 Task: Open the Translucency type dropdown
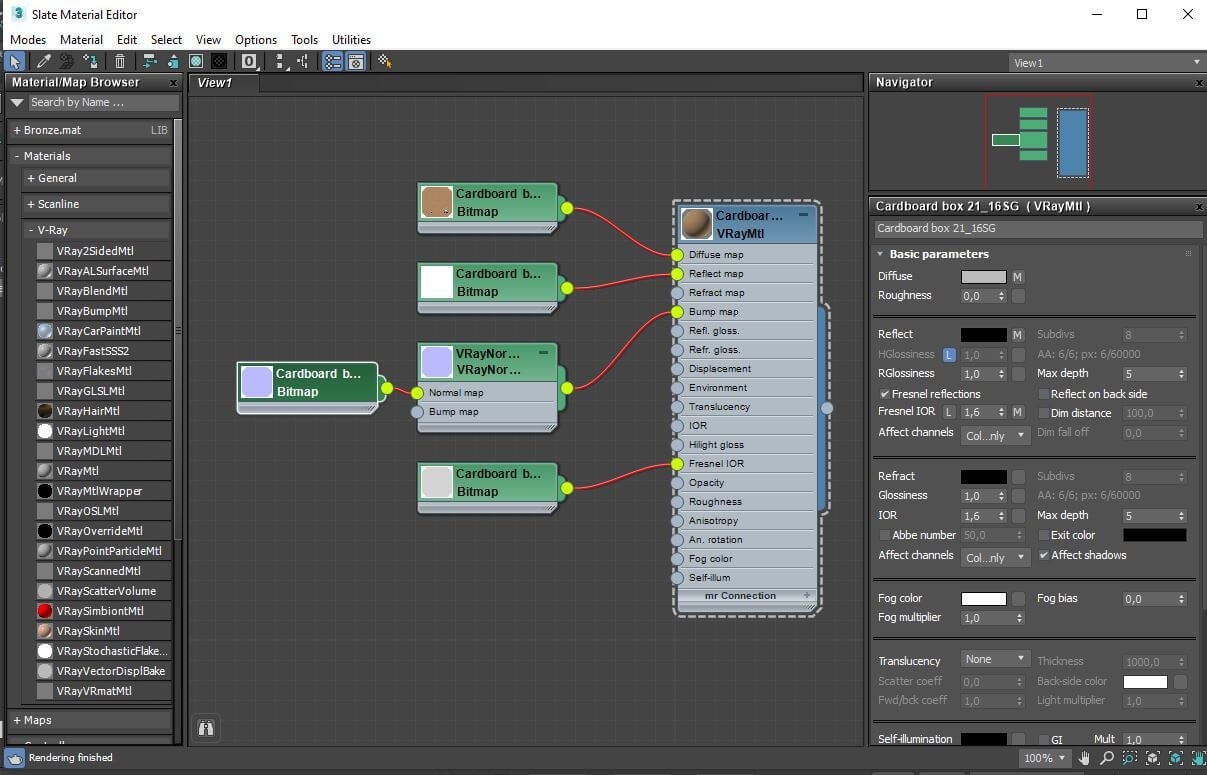995,659
